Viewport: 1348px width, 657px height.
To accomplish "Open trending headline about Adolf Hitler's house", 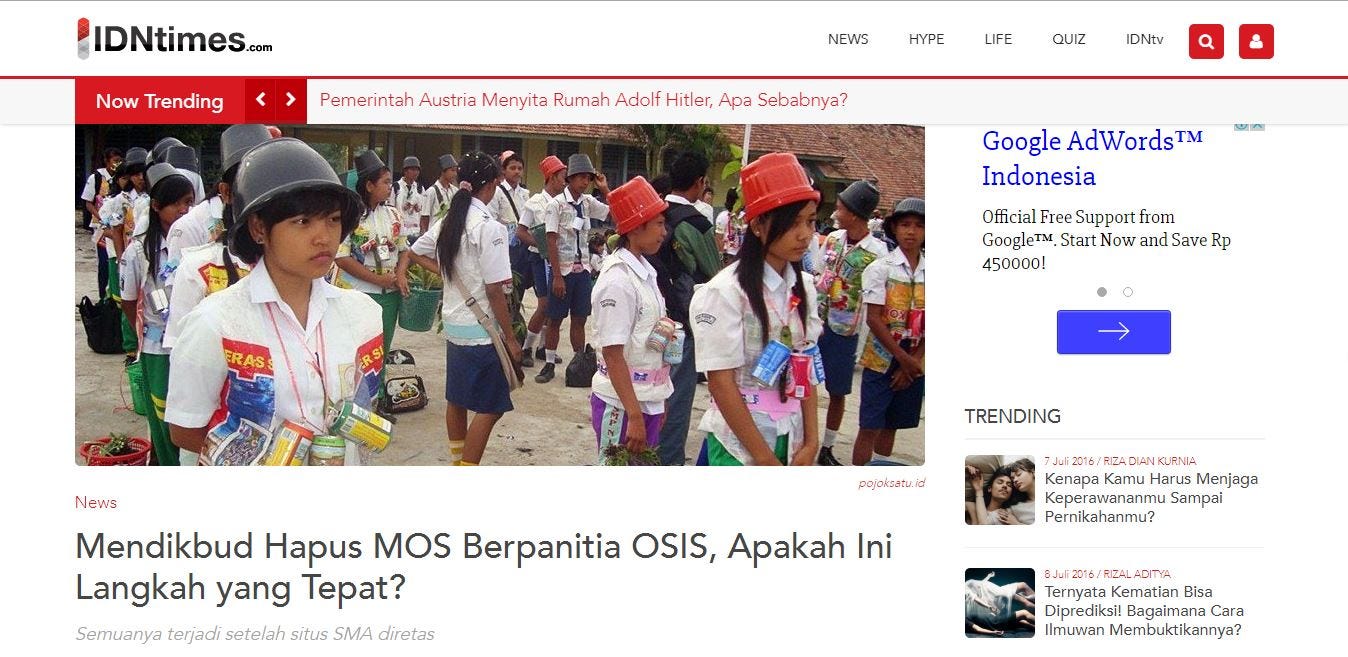I will coord(584,100).
